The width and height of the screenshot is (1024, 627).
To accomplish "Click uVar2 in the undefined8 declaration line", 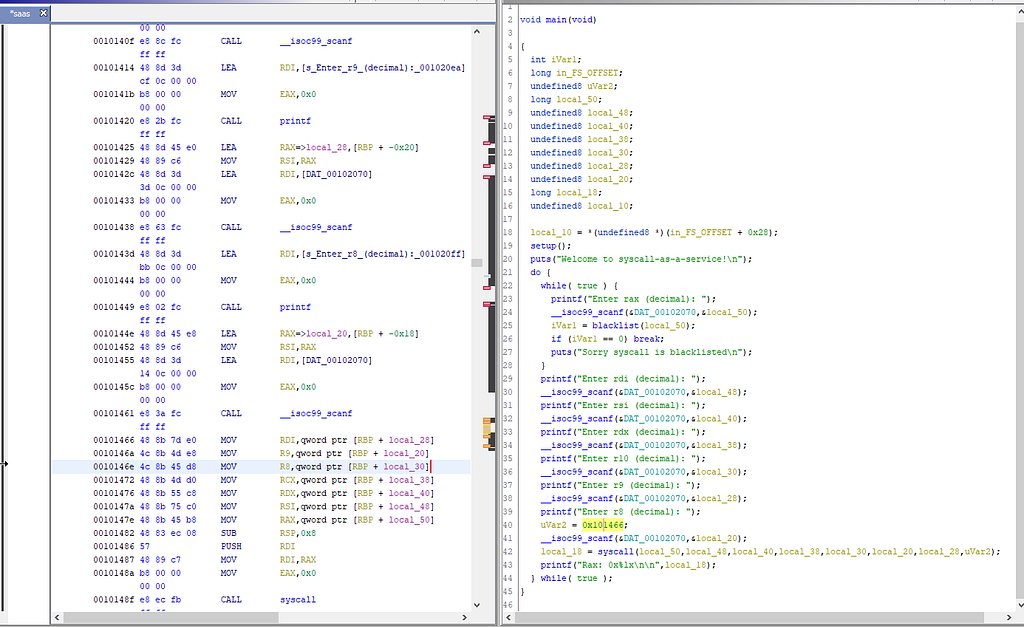I will tap(600, 86).
